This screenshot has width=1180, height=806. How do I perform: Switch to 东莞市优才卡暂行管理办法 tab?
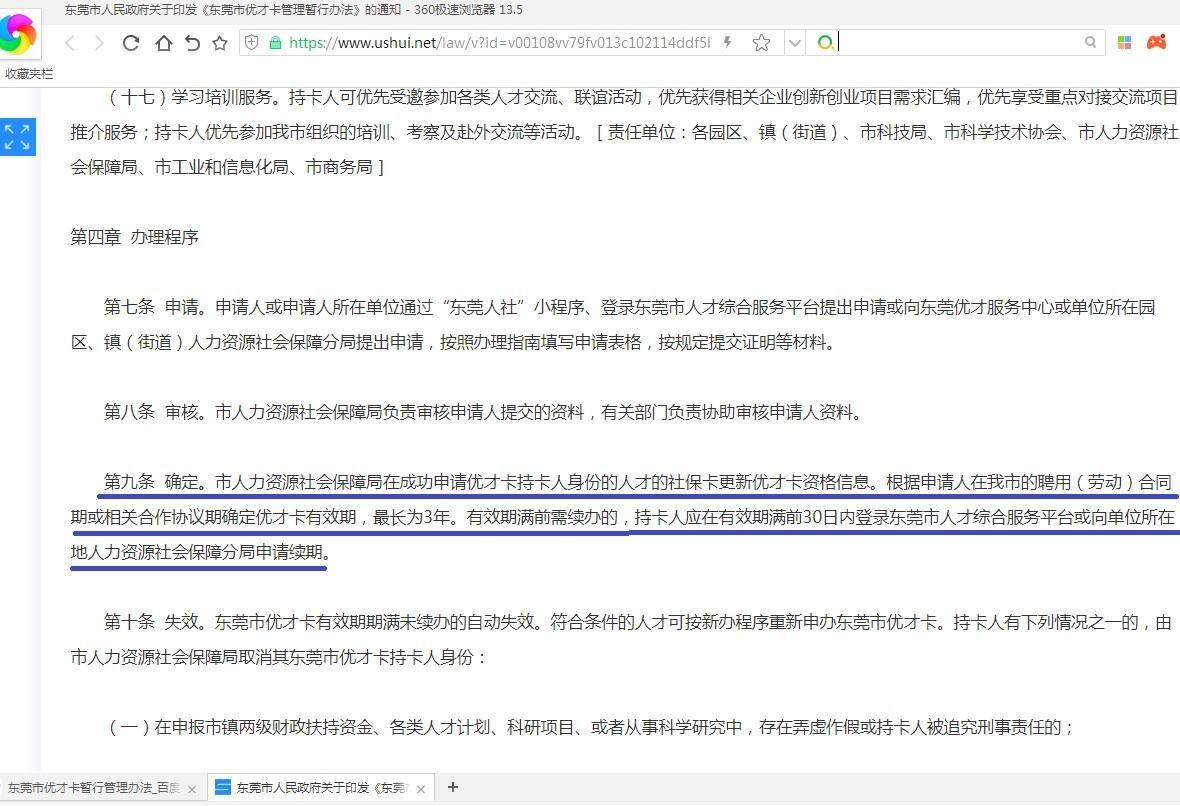click(x=93, y=788)
